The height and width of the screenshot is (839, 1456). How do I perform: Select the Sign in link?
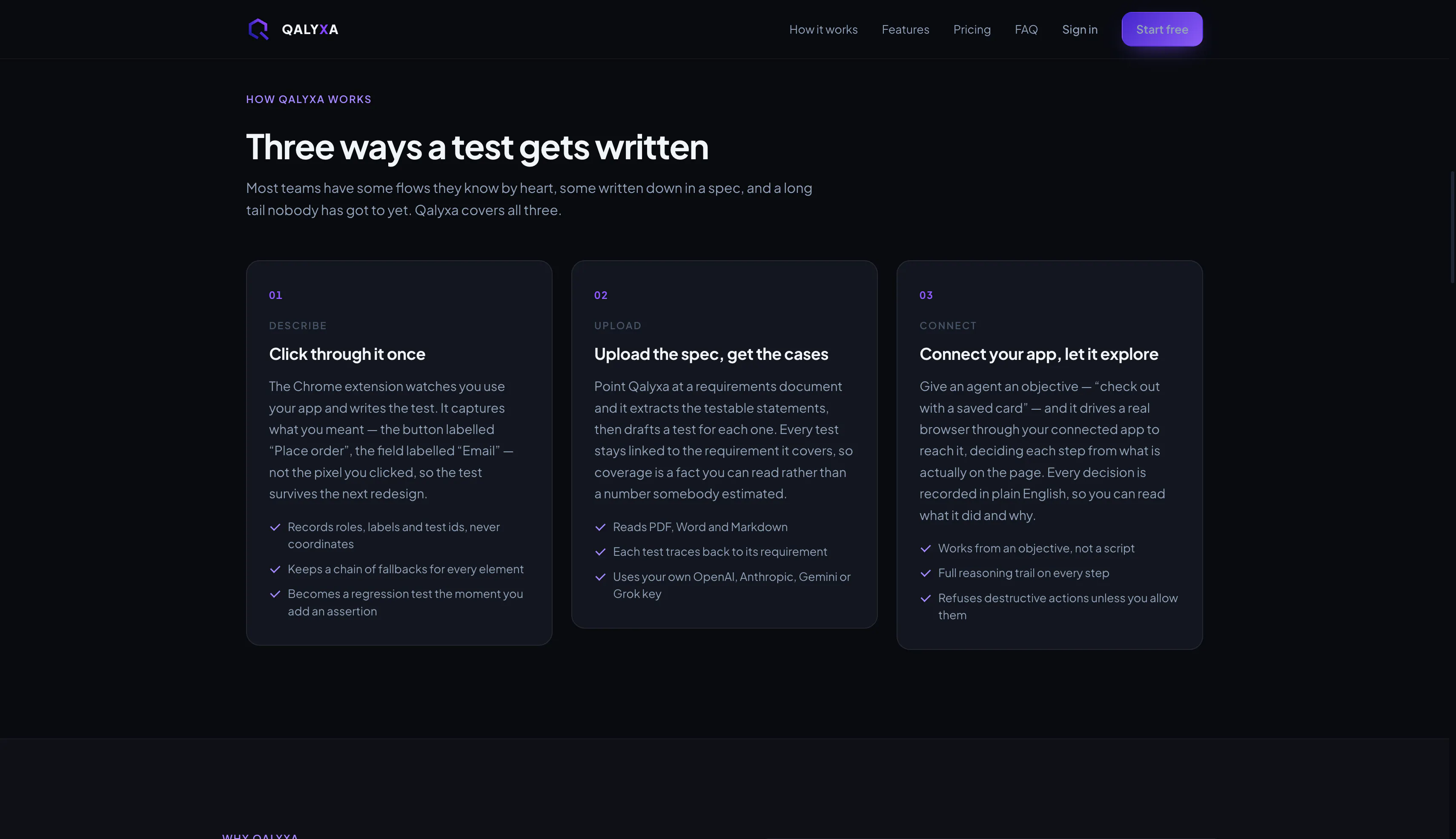1080,29
